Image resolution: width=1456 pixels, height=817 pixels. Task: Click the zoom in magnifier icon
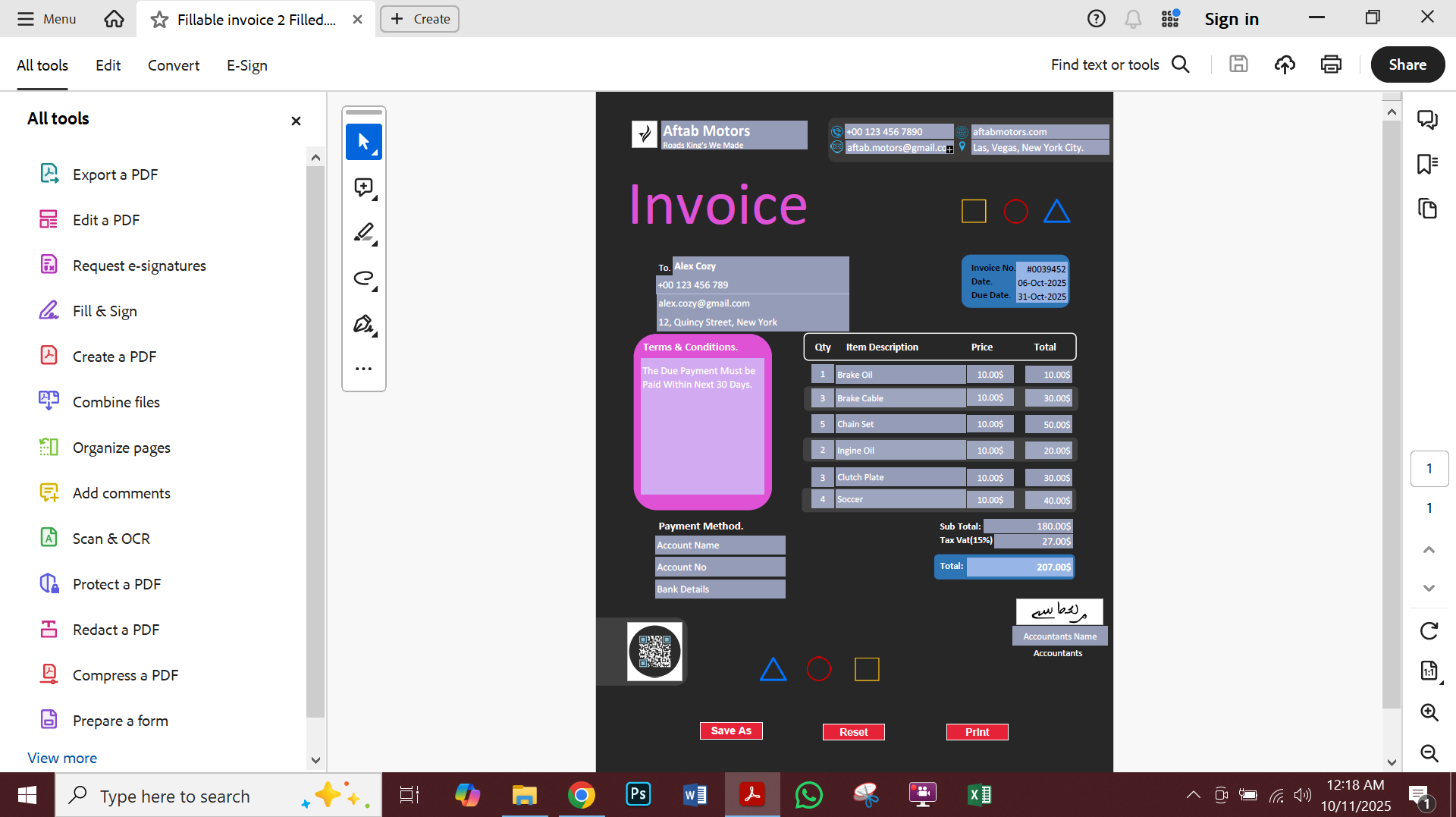pos(1429,712)
